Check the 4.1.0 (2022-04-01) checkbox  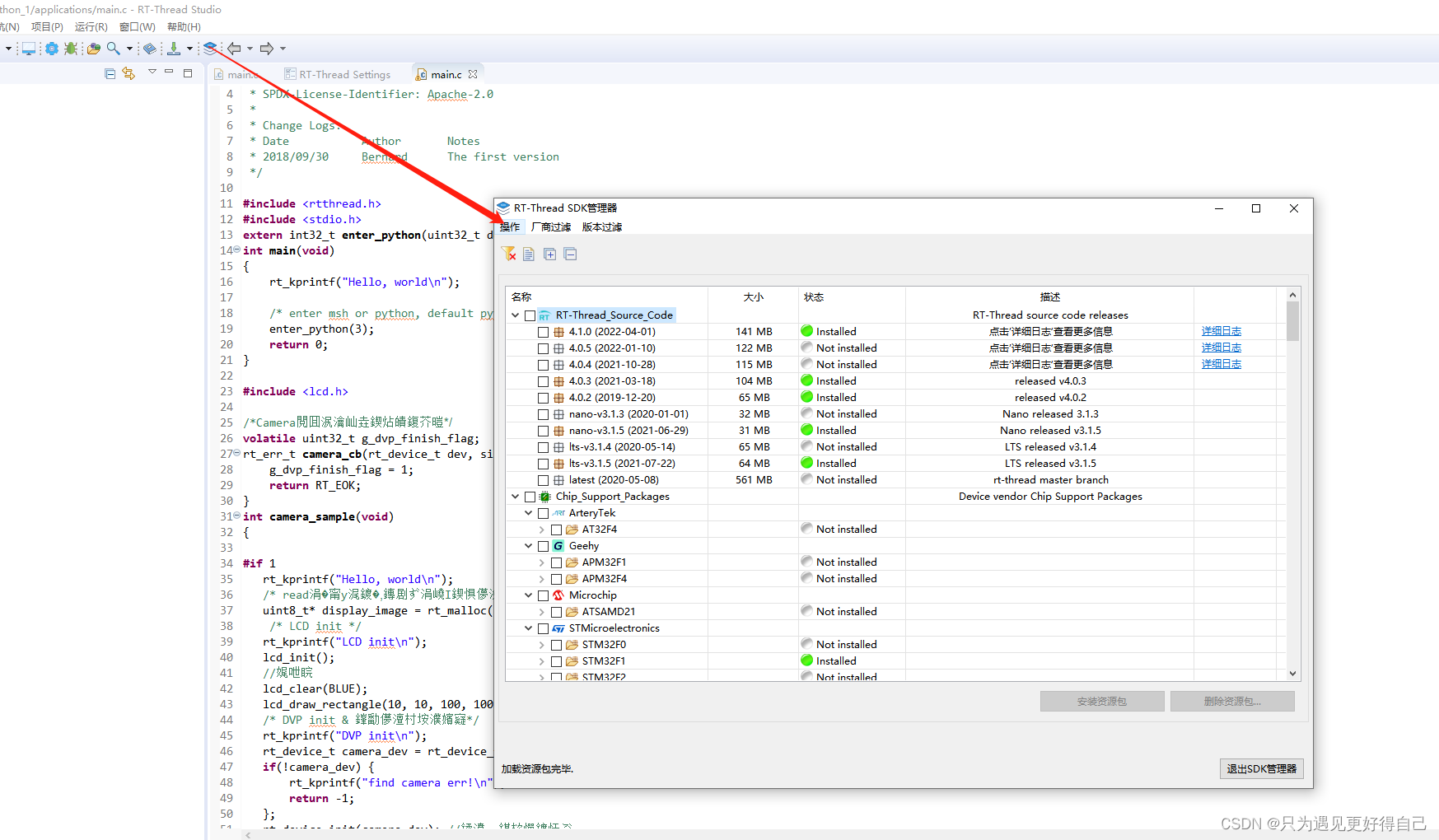(543, 332)
